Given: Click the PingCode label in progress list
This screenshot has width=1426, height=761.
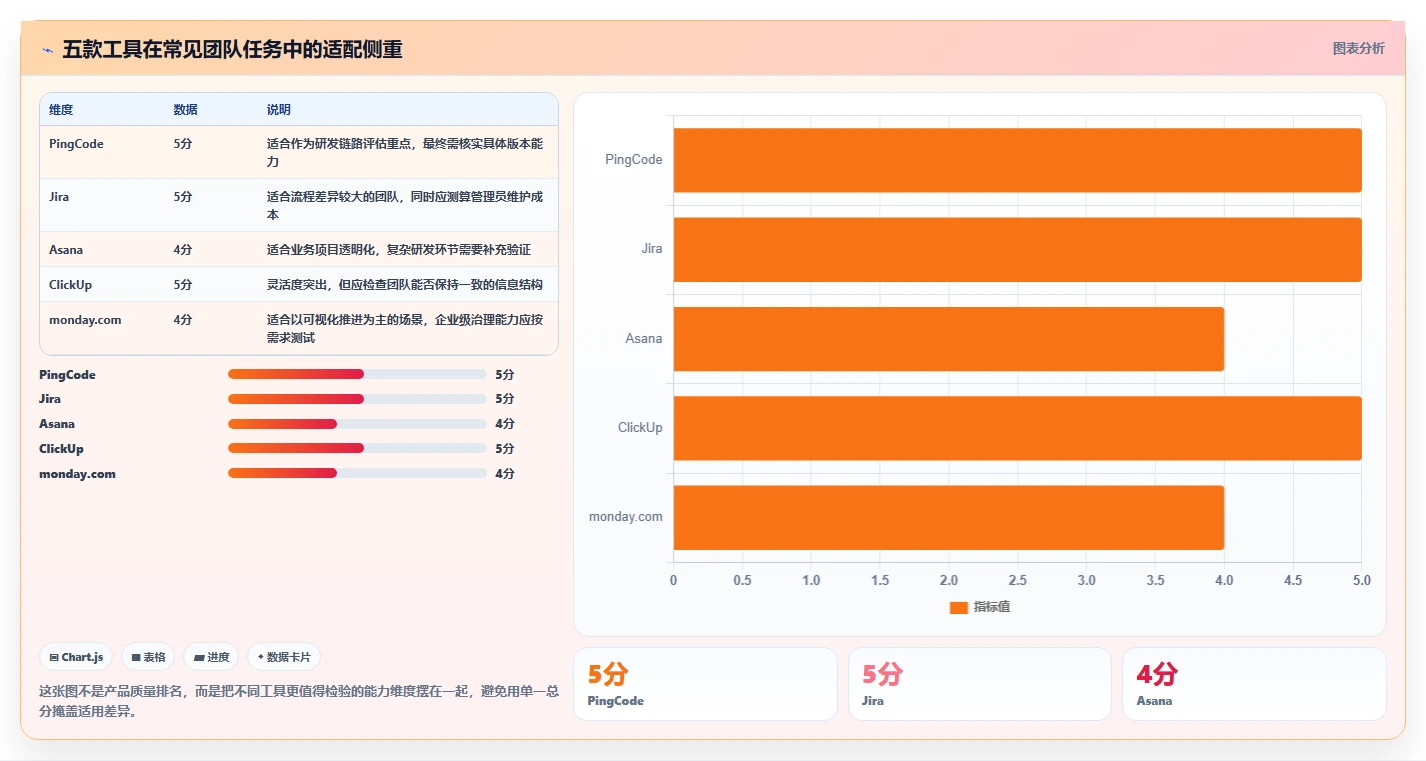Looking at the screenshot, I should [67, 375].
